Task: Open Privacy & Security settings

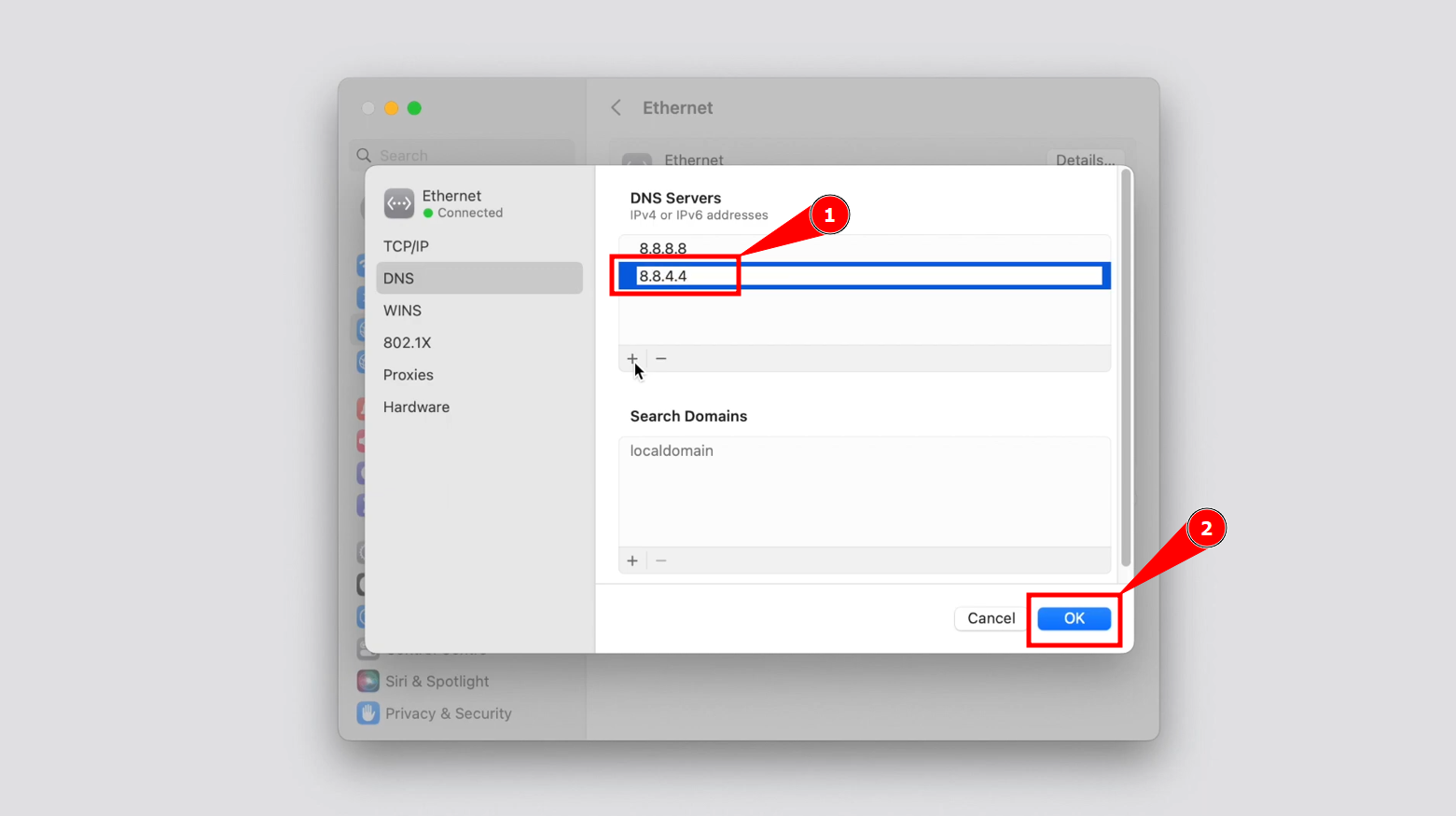Action: [448, 712]
